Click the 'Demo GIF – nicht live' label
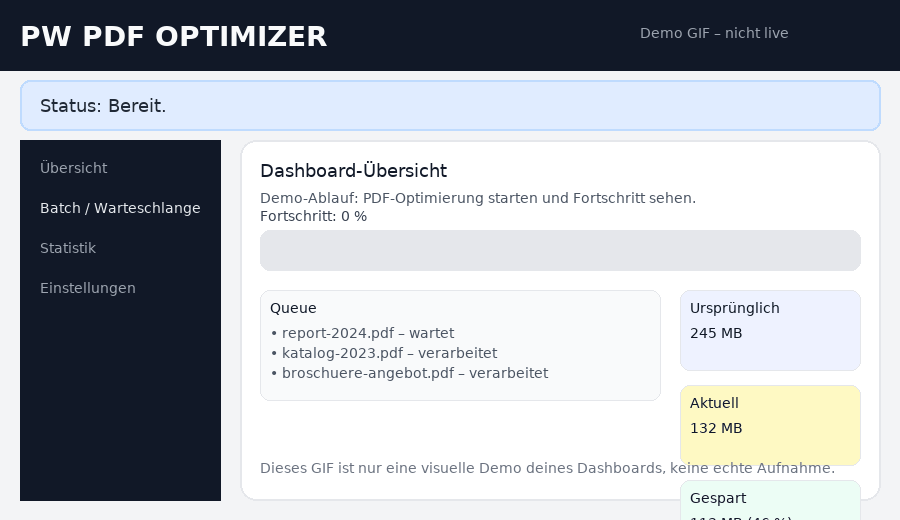The width and height of the screenshot is (900, 520). pos(714,33)
